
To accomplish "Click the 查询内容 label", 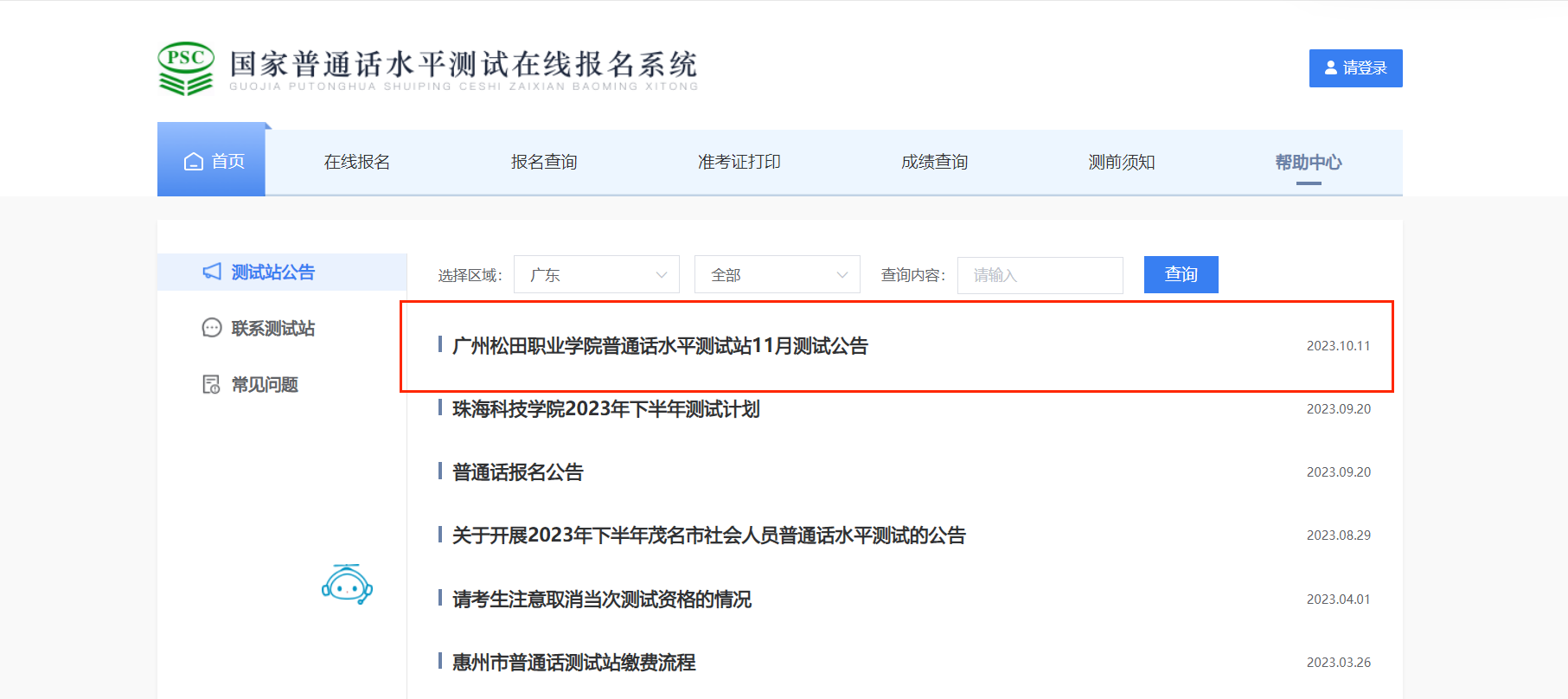I will point(913,275).
